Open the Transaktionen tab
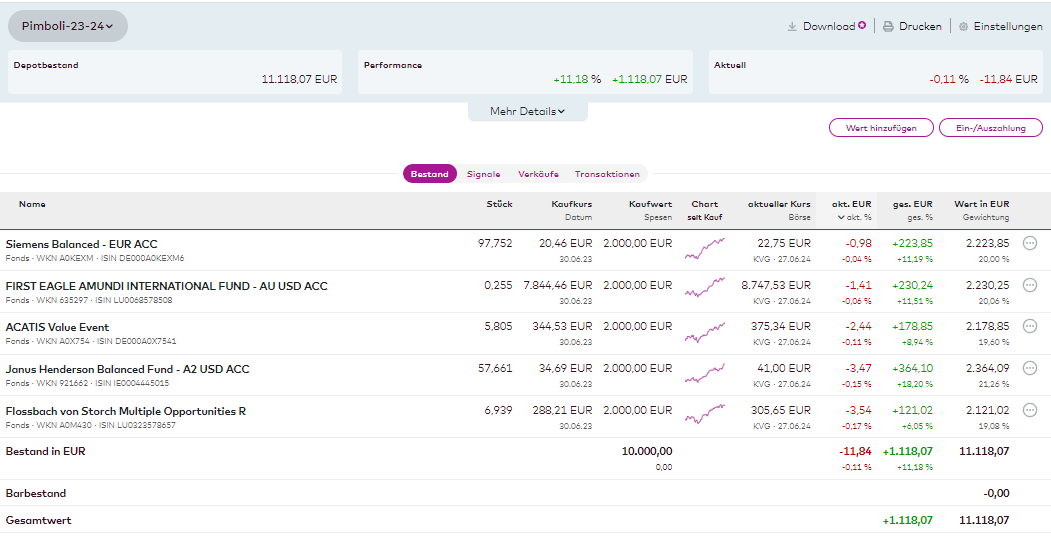Screen dimensions: 1051x544 [607, 174]
